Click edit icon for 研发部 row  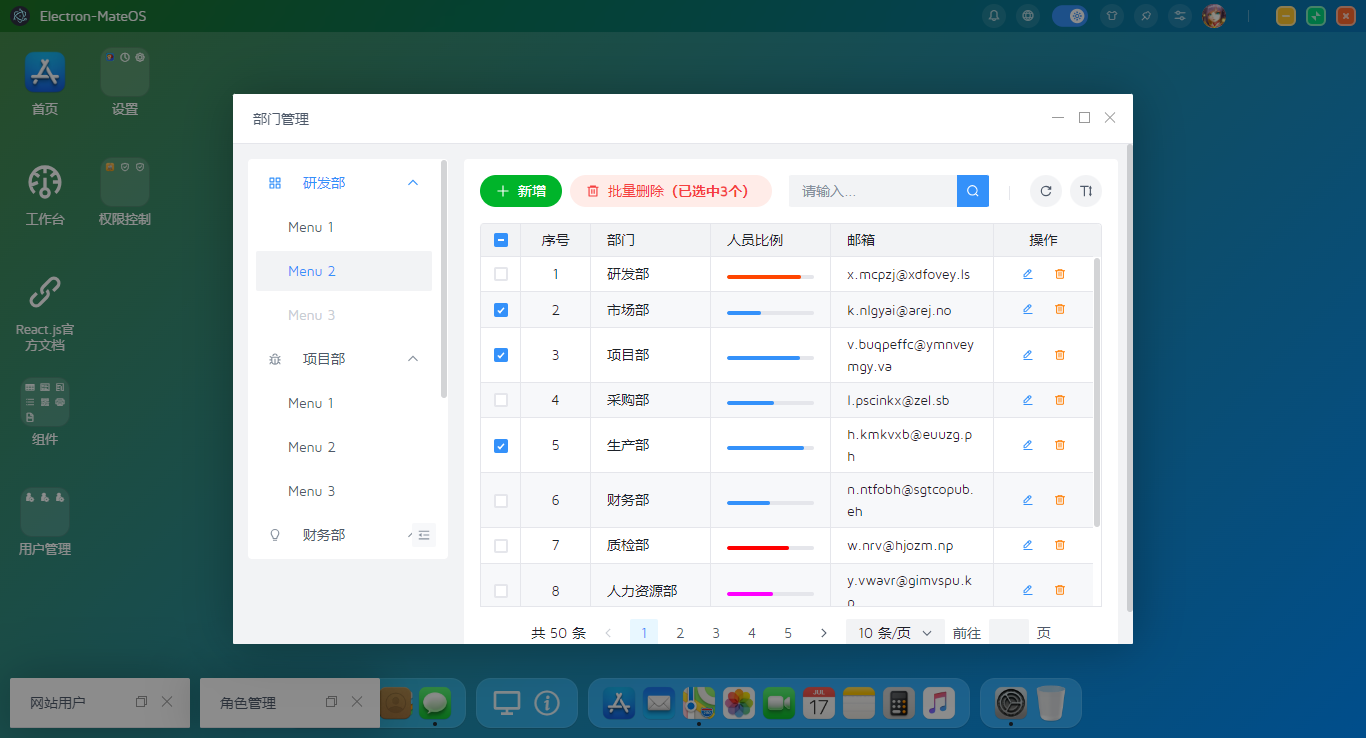pos(1027,274)
